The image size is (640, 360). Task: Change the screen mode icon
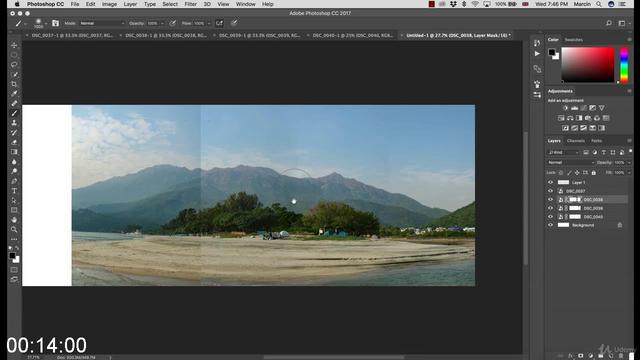coord(14,280)
